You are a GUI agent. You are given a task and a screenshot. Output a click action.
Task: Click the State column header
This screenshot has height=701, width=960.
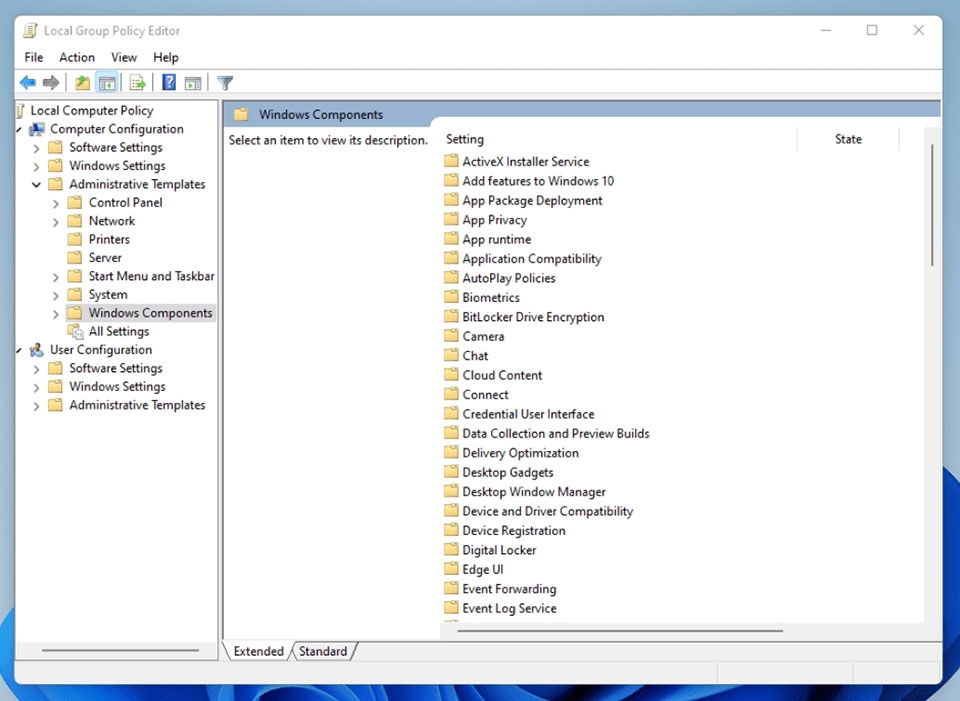848,139
